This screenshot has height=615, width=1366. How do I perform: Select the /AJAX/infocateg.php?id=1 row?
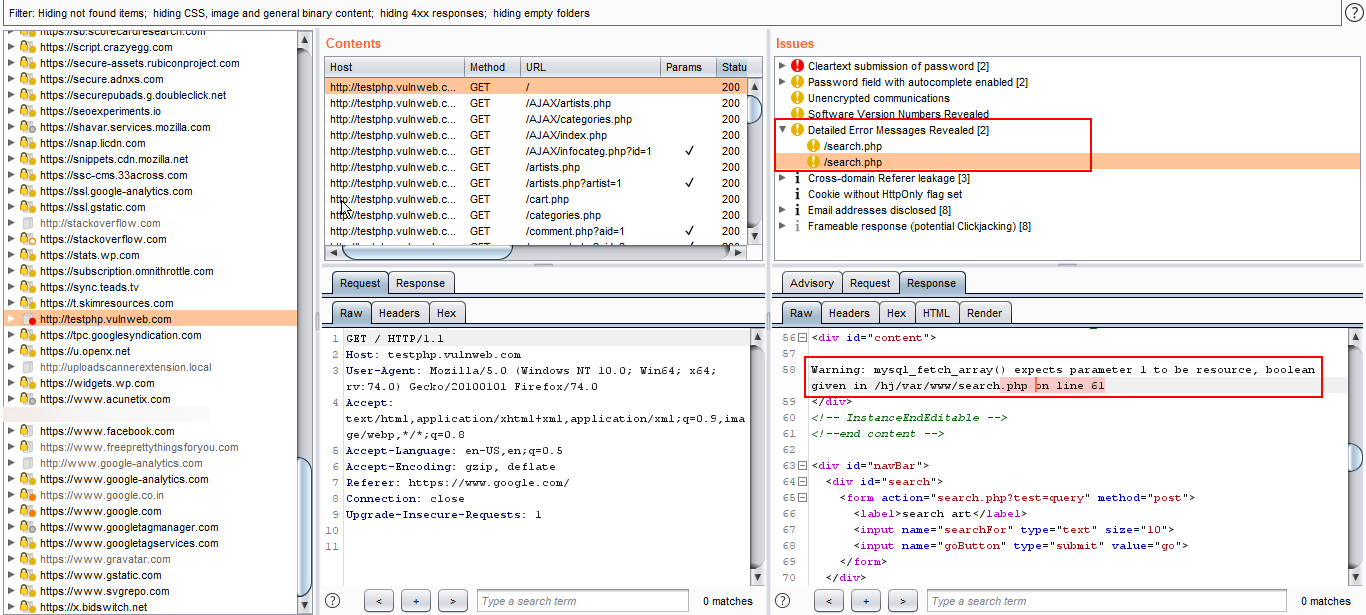point(536,151)
